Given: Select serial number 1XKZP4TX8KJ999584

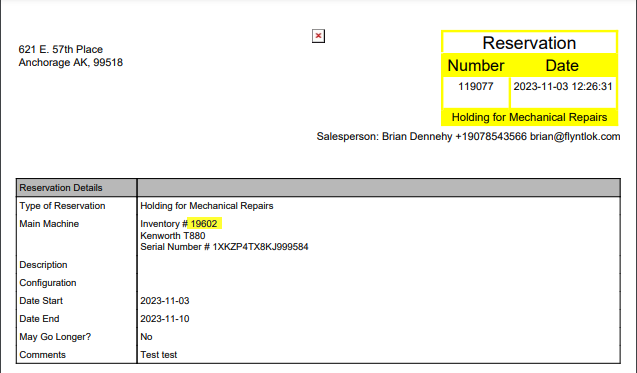Looking at the screenshot, I should (260, 247).
